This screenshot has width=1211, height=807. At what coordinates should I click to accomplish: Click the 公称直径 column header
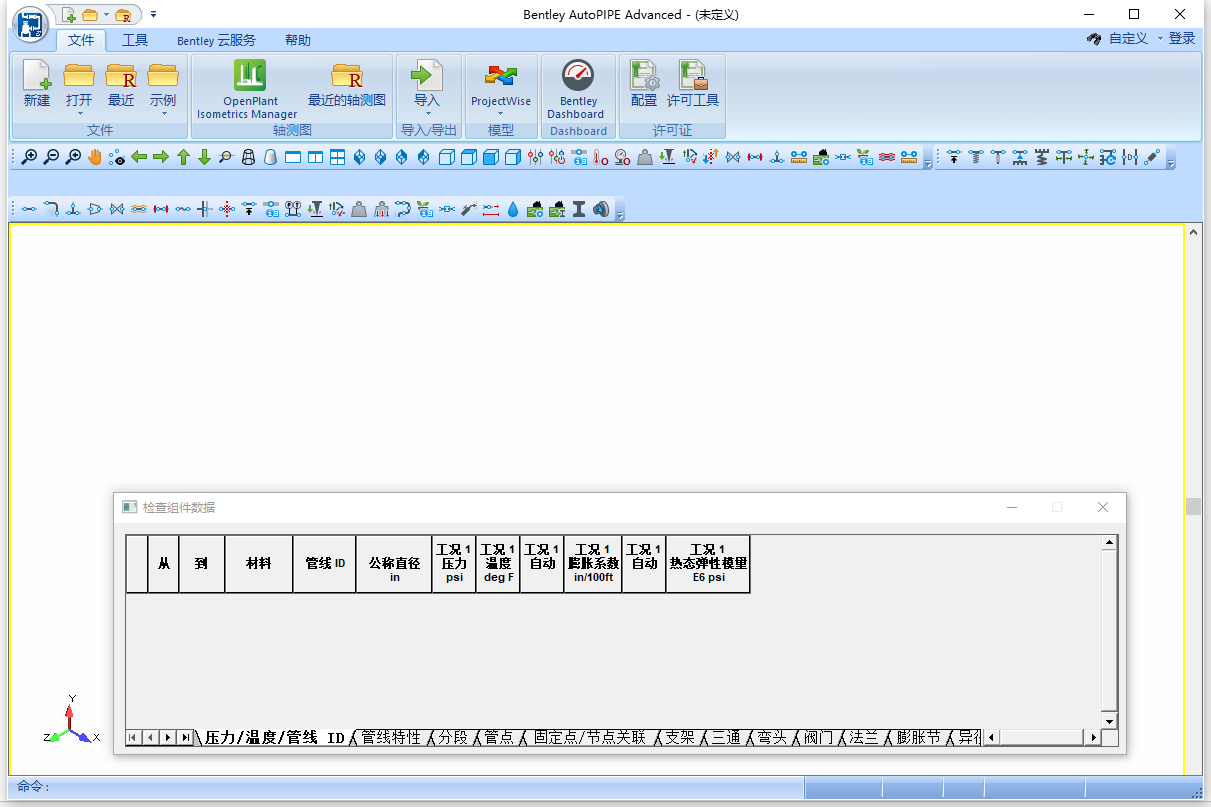[x=394, y=564]
